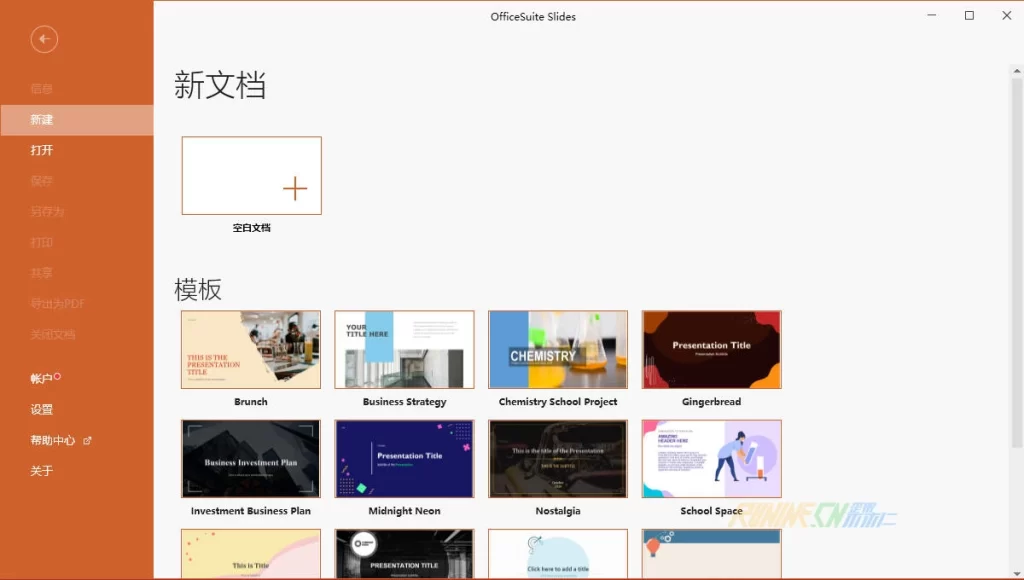This screenshot has height=580, width=1024.
Task: Select the Business Strategy template
Action: coord(404,350)
